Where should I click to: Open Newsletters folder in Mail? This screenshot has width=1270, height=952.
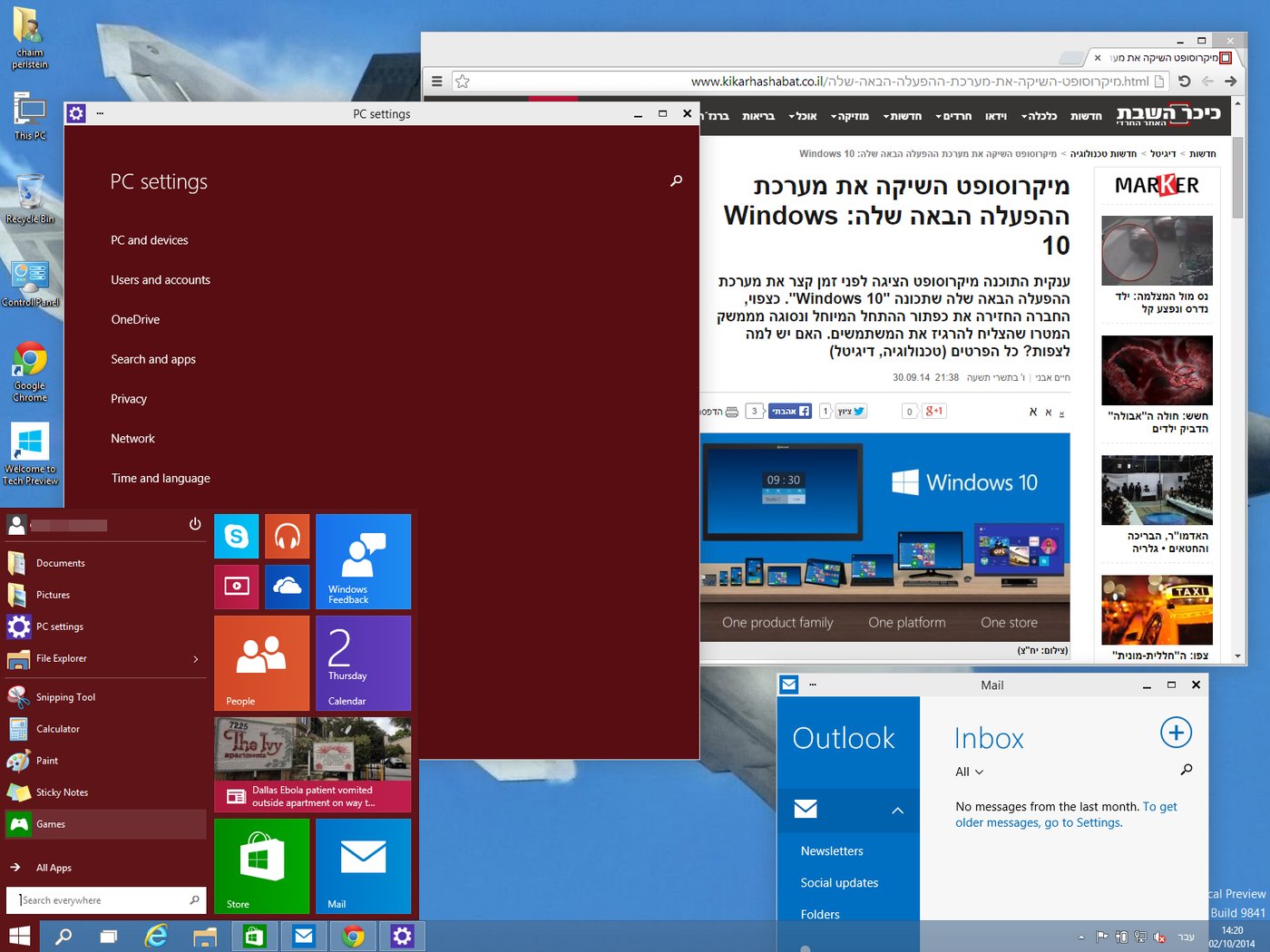(x=832, y=851)
